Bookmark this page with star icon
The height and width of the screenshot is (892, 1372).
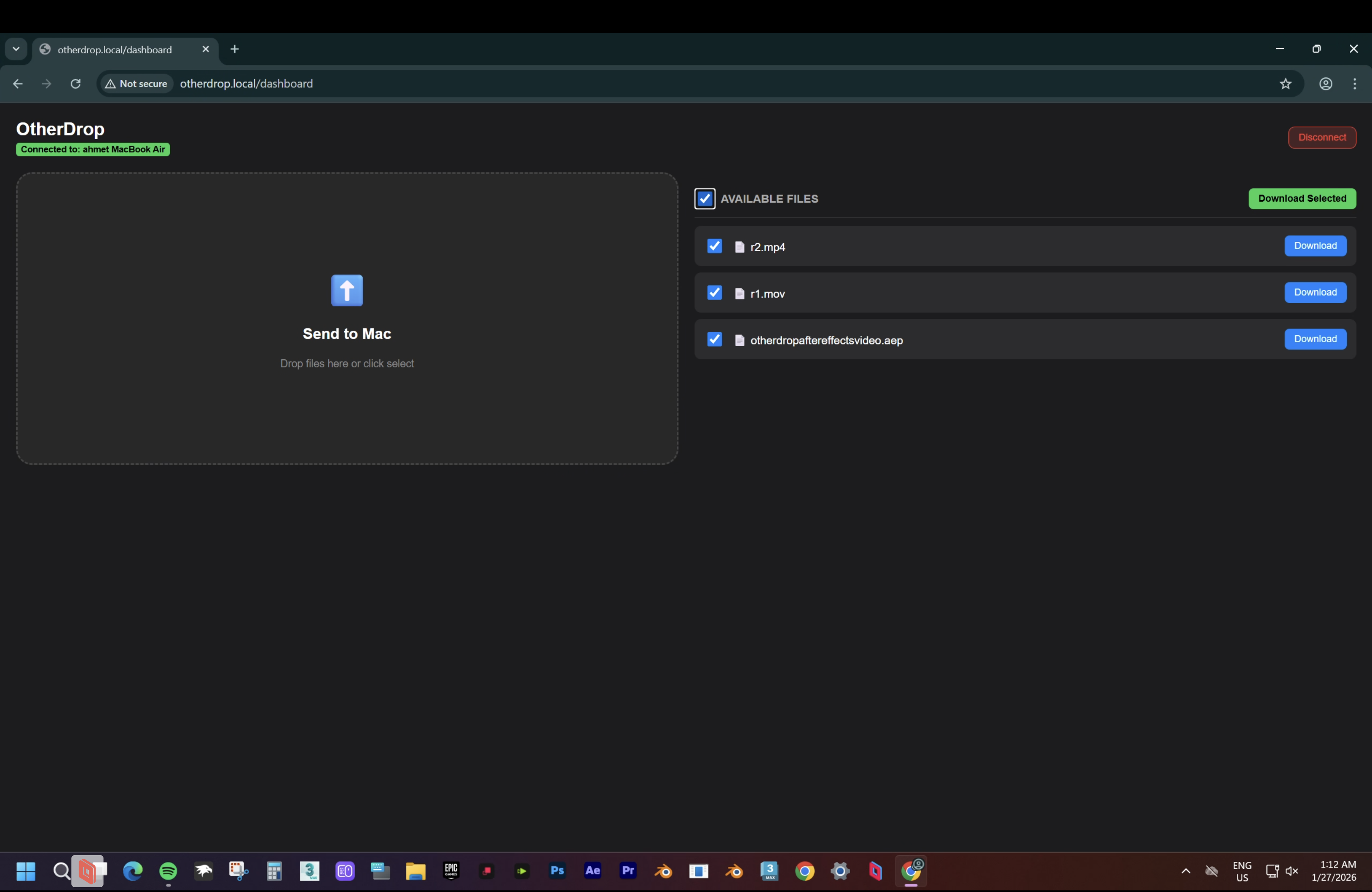[x=1285, y=83]
